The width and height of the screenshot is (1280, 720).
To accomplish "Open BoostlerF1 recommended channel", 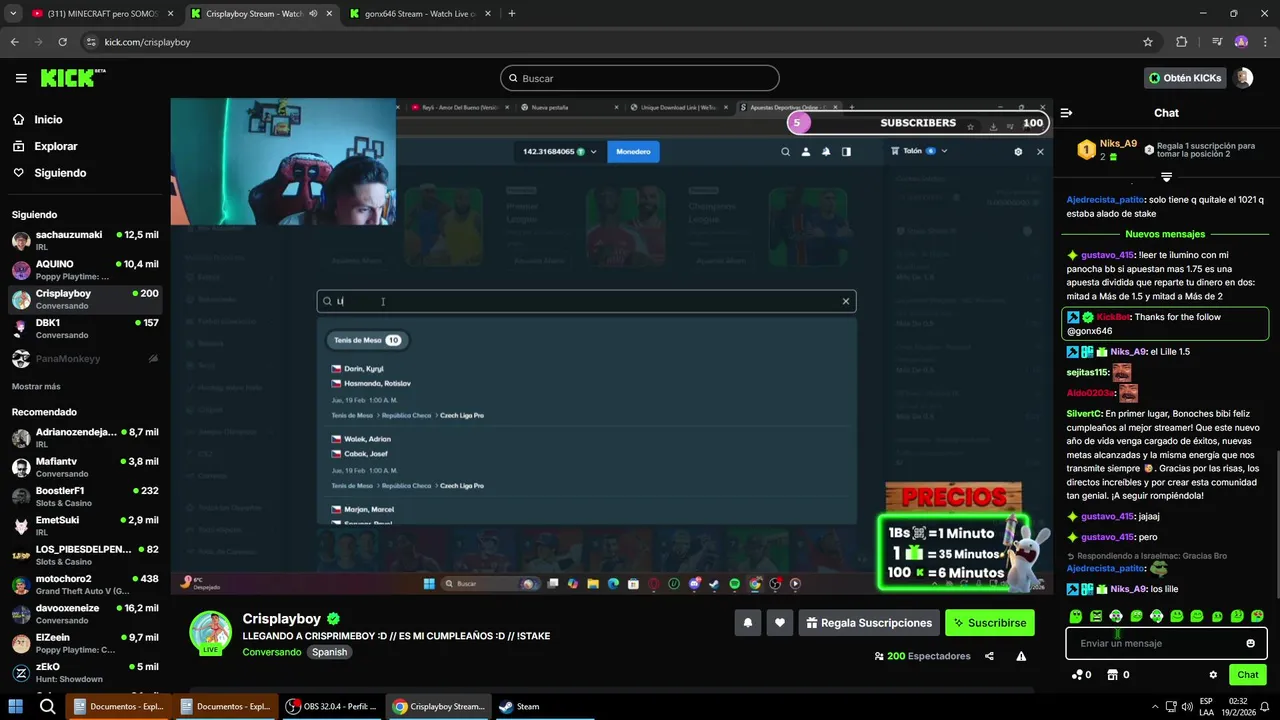I will 85,496.
